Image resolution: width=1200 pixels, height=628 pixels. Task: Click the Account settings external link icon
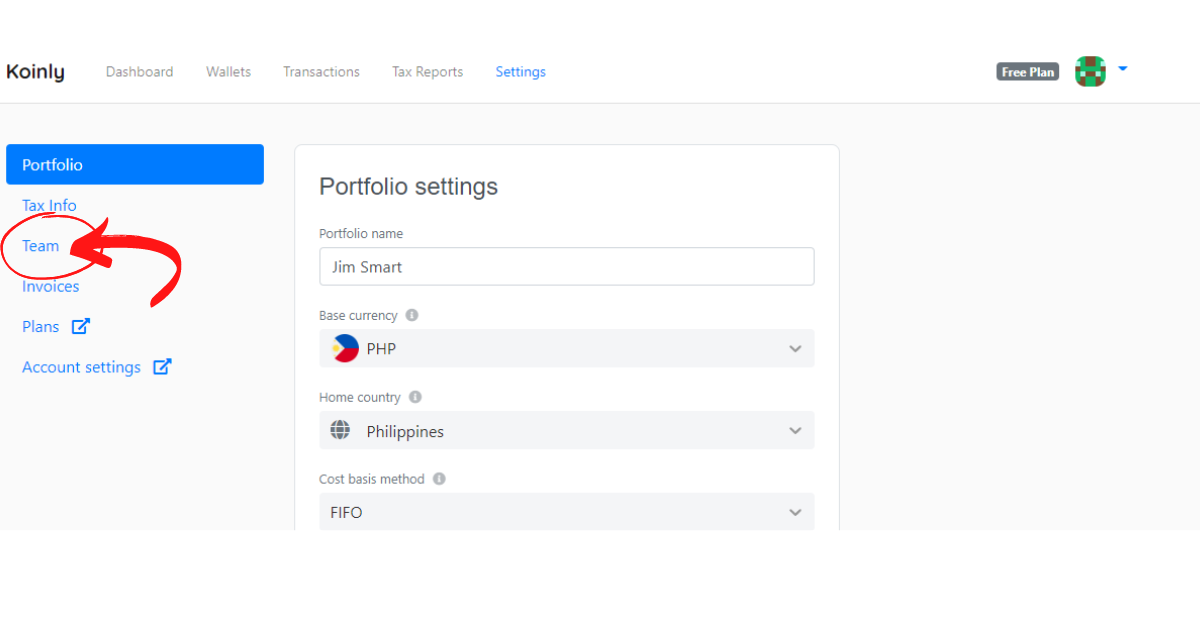click(162, 367)
